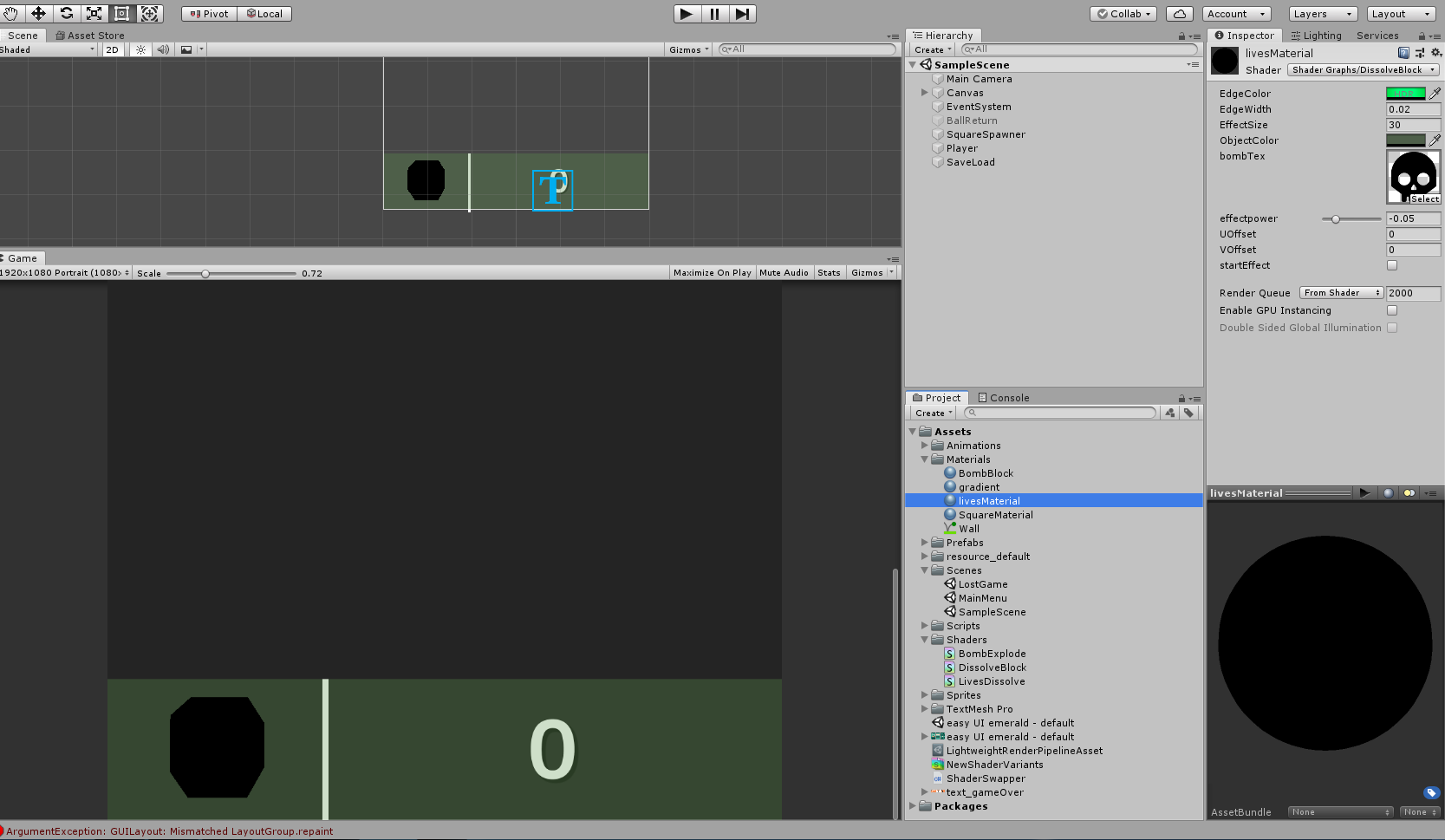The width and height of the screenshot is (1445, 840).
Task: Change the preview mesh shape icon
Action: (x=1388, y=493)
